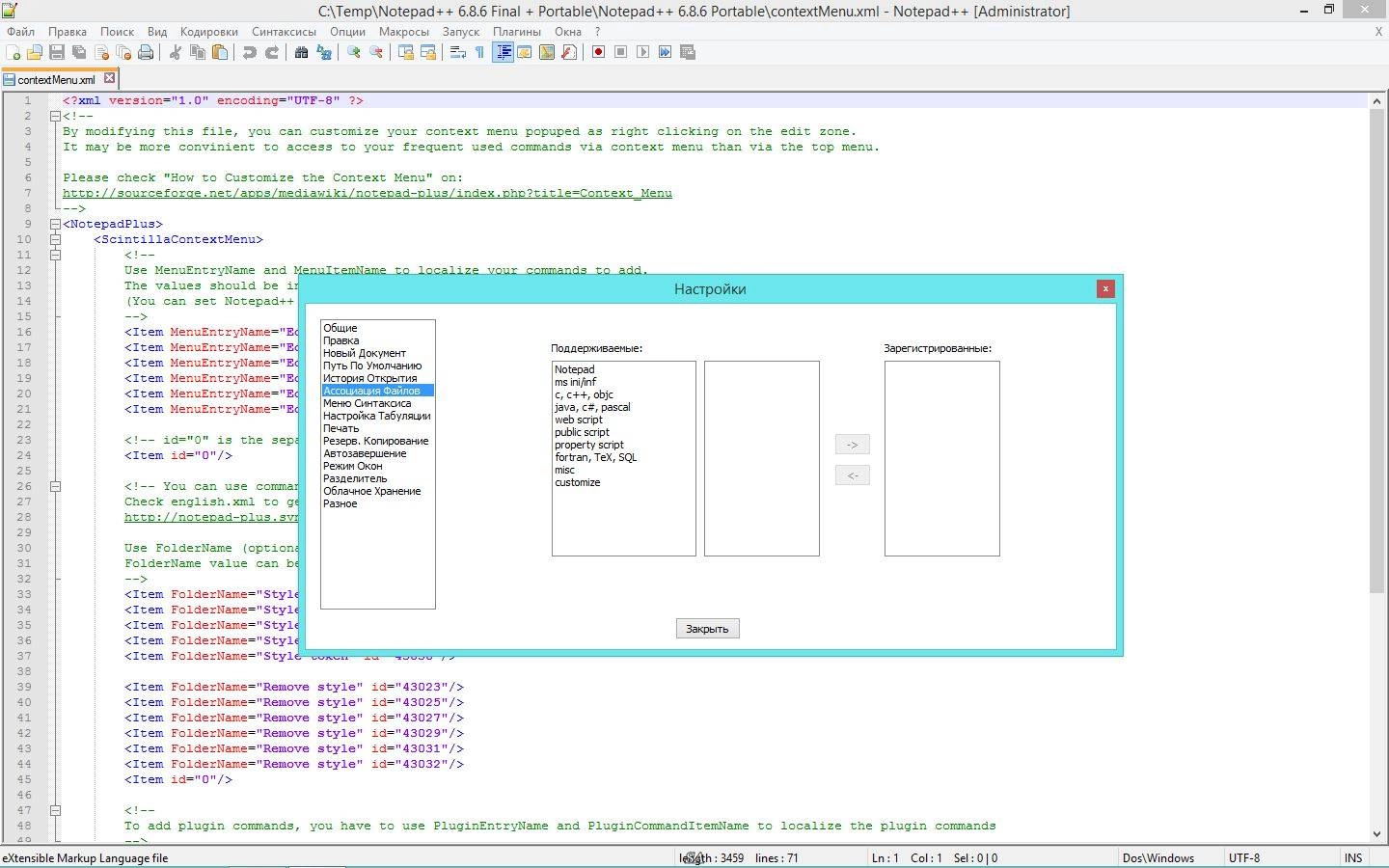This screenshot has width=1389, height=868.
Task: Click the synchronize vertical scrolling icon
Action: (x=405, y=52)
